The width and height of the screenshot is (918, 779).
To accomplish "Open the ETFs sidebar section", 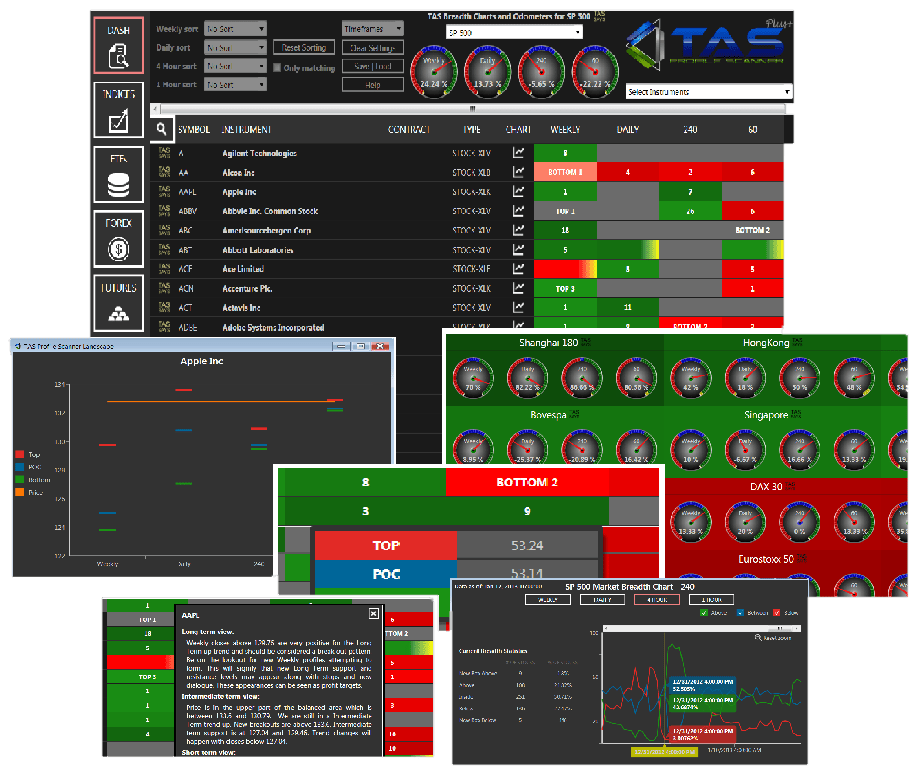I will 118,174.
